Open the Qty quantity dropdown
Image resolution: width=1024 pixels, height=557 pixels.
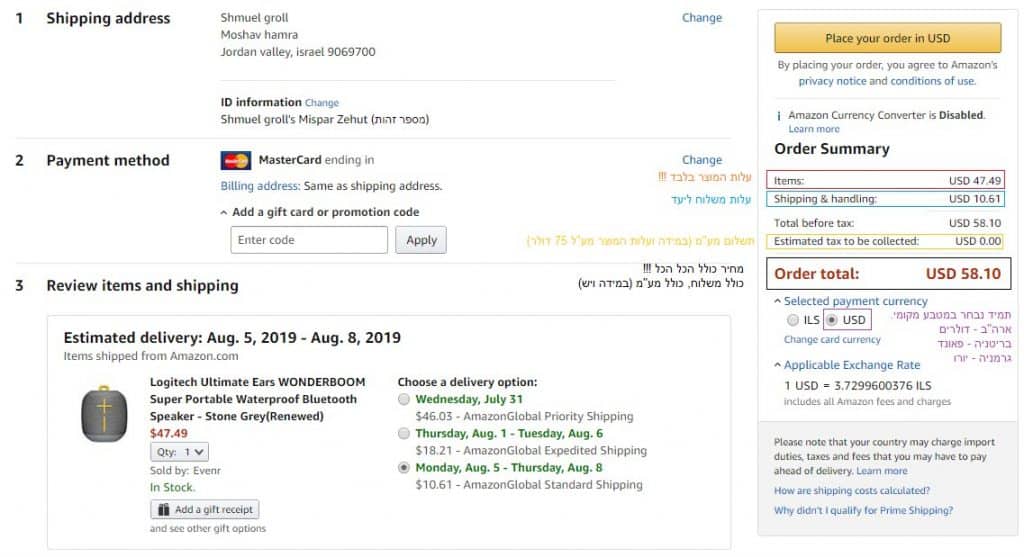181,452
